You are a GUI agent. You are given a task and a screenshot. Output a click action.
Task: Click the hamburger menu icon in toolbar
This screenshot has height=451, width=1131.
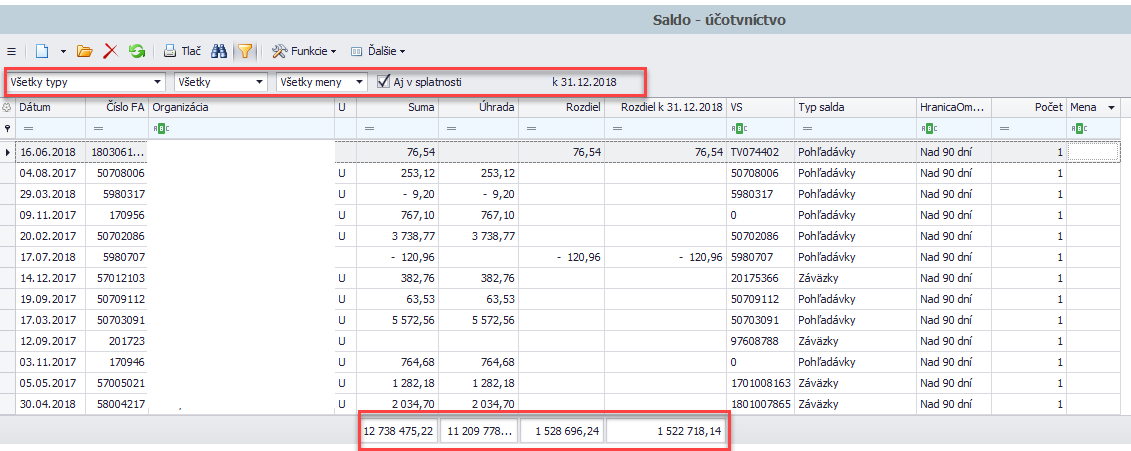click(x=11, y=51)
